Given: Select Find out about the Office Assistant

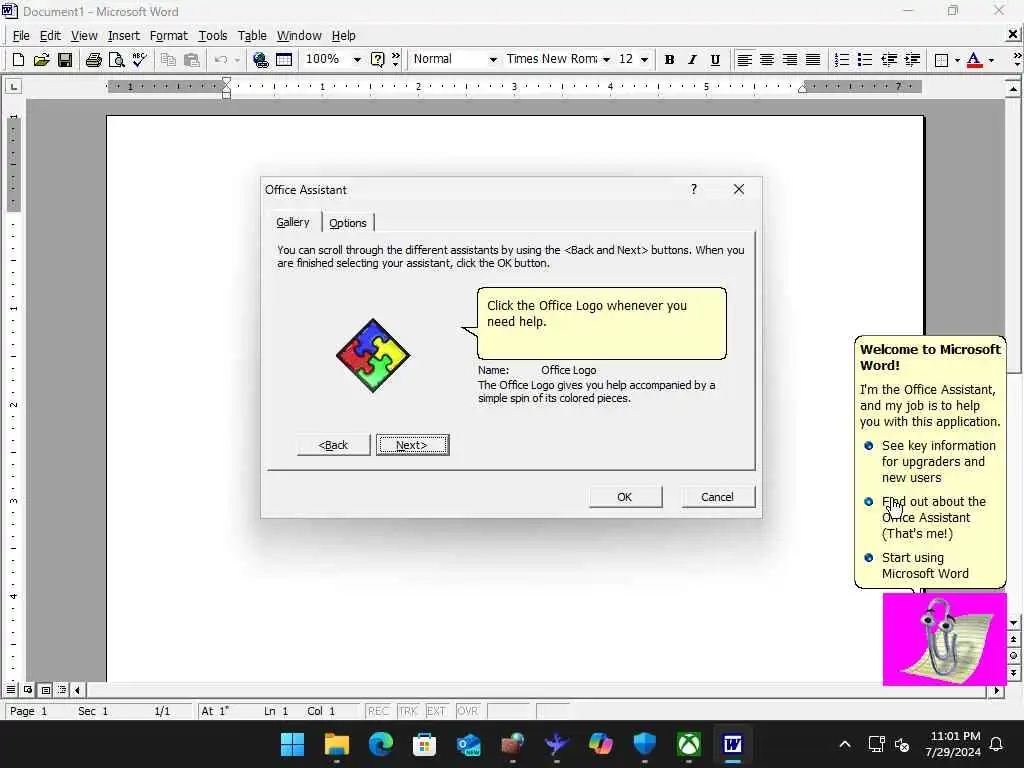Looking at the screenshot, I should point(927,517).
